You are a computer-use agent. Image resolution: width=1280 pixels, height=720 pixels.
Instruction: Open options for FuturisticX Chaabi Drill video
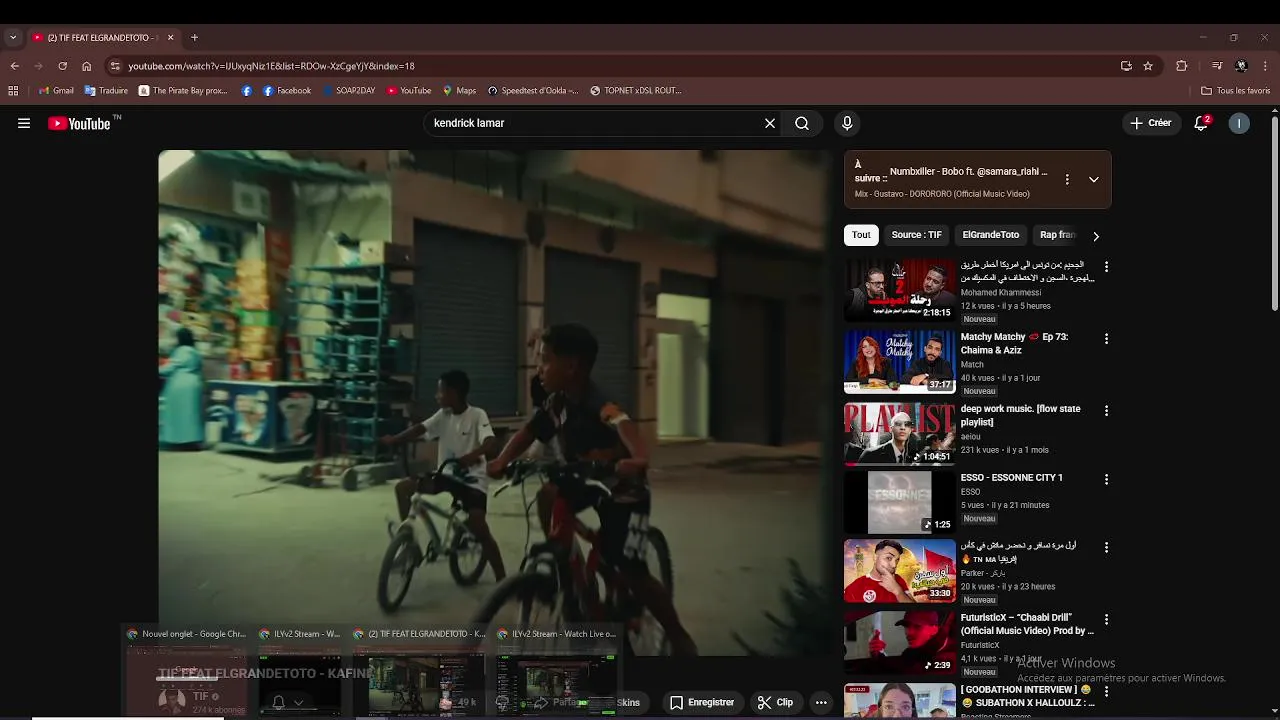pos(1106,620)
